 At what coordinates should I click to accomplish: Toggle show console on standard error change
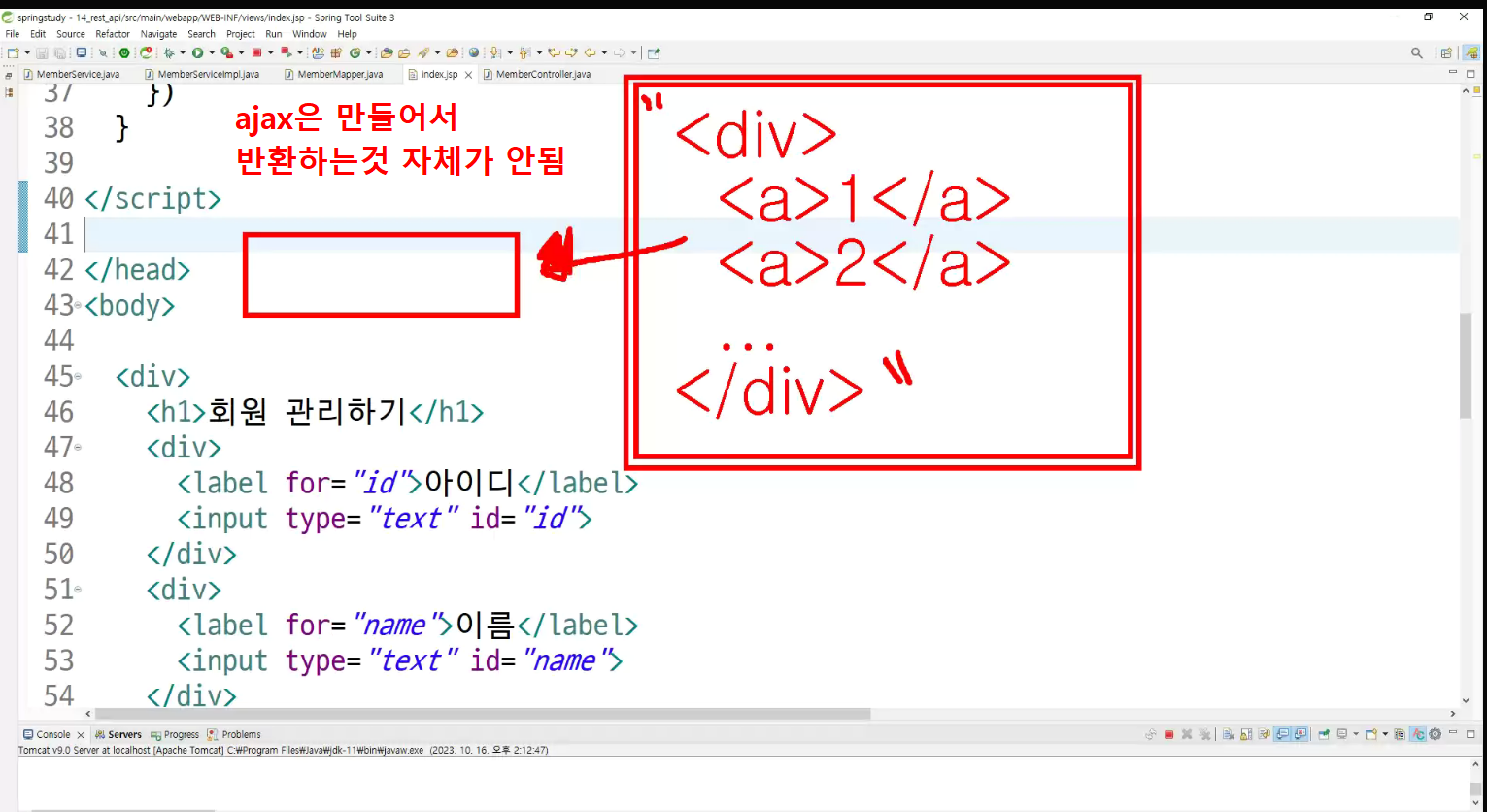[1300, 735]
